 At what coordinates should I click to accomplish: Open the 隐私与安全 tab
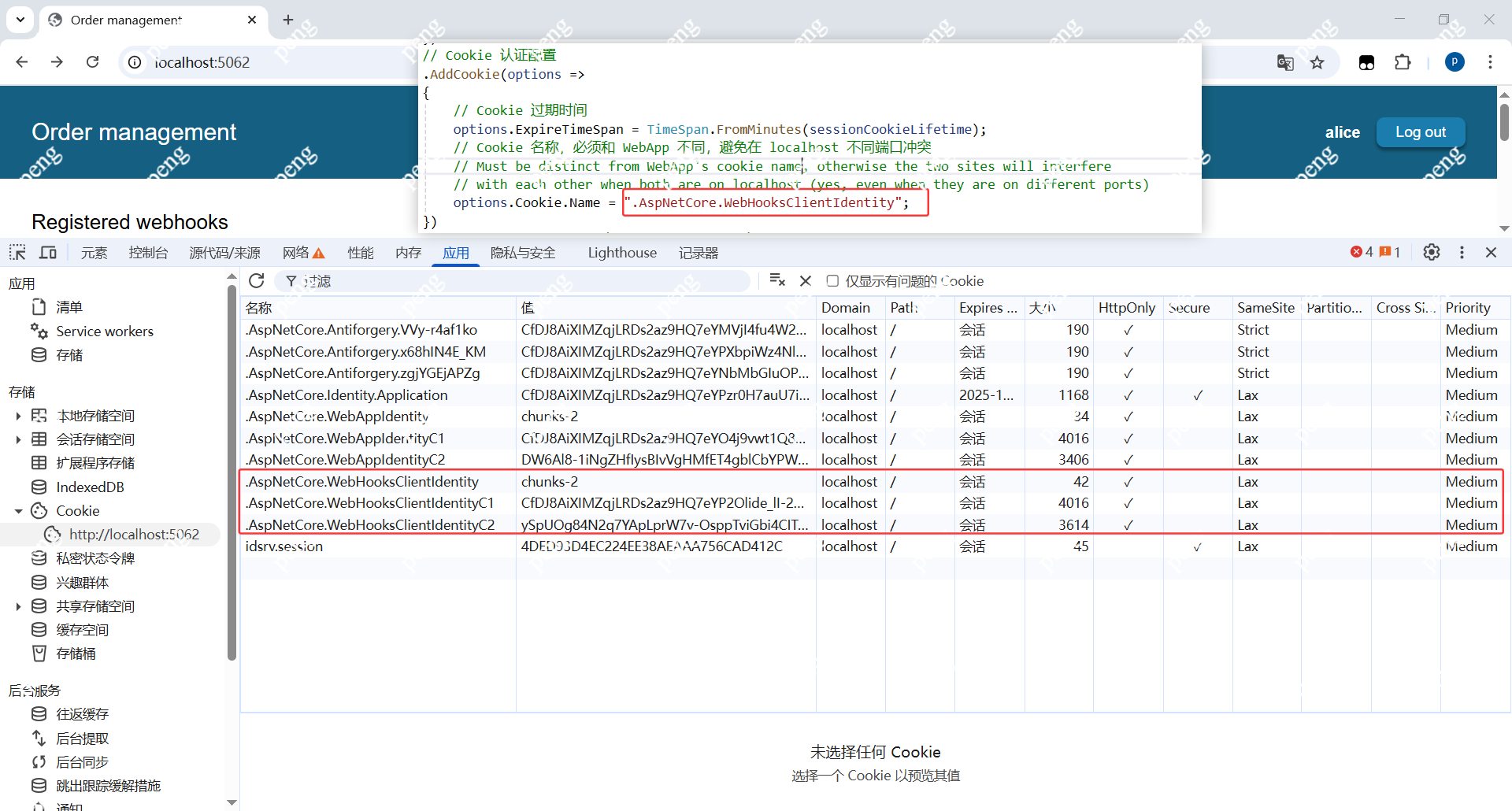click(523, 253)
